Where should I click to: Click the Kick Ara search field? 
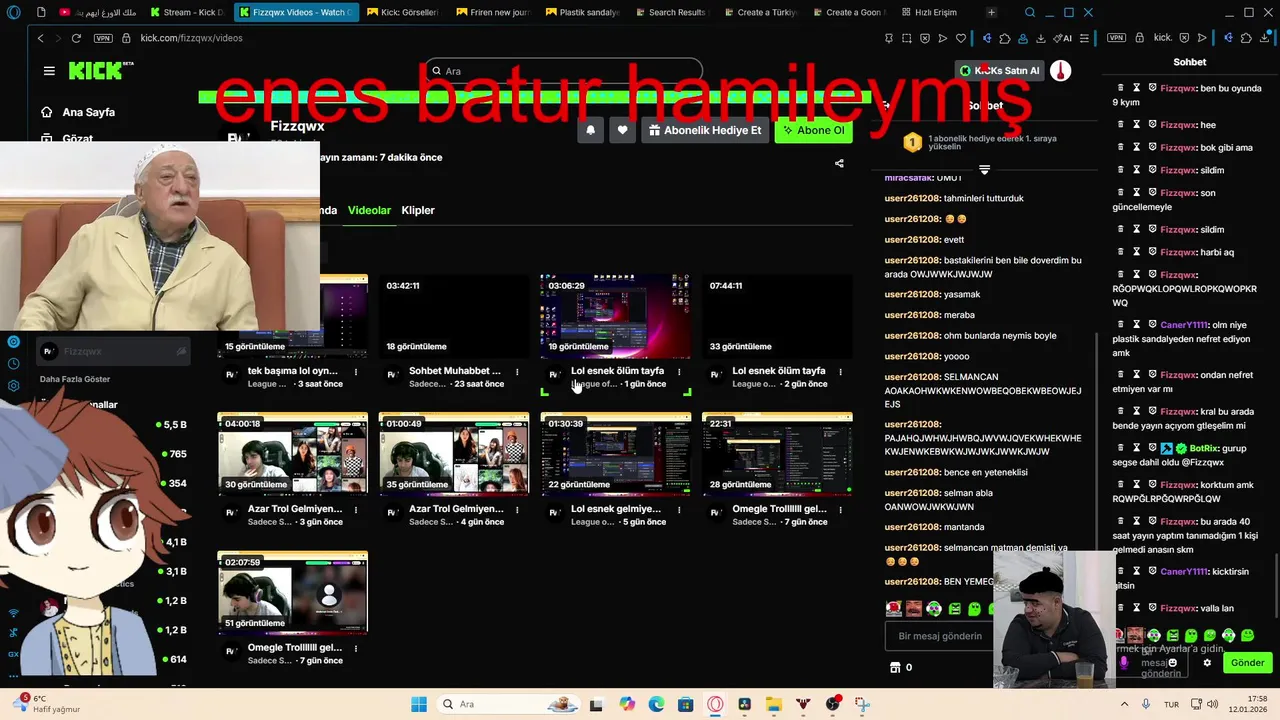[x=563, y=71]
